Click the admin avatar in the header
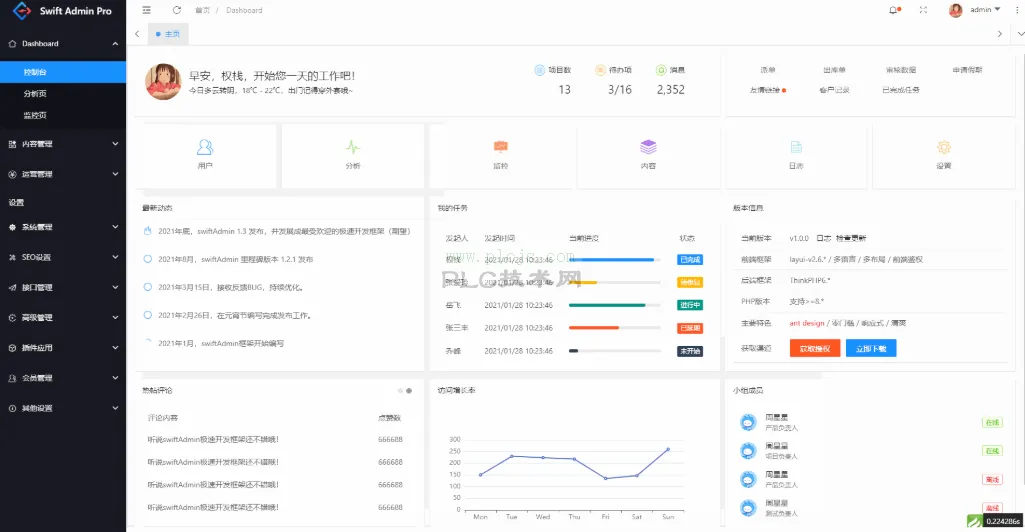The image size is (1025, 532). [x=955, y=10]
